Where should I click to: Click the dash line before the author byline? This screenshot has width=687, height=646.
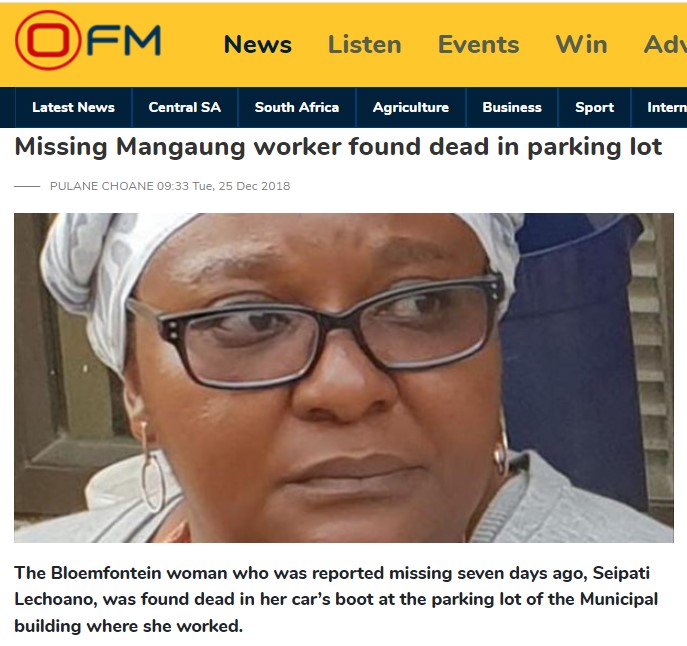pos(27,186)
